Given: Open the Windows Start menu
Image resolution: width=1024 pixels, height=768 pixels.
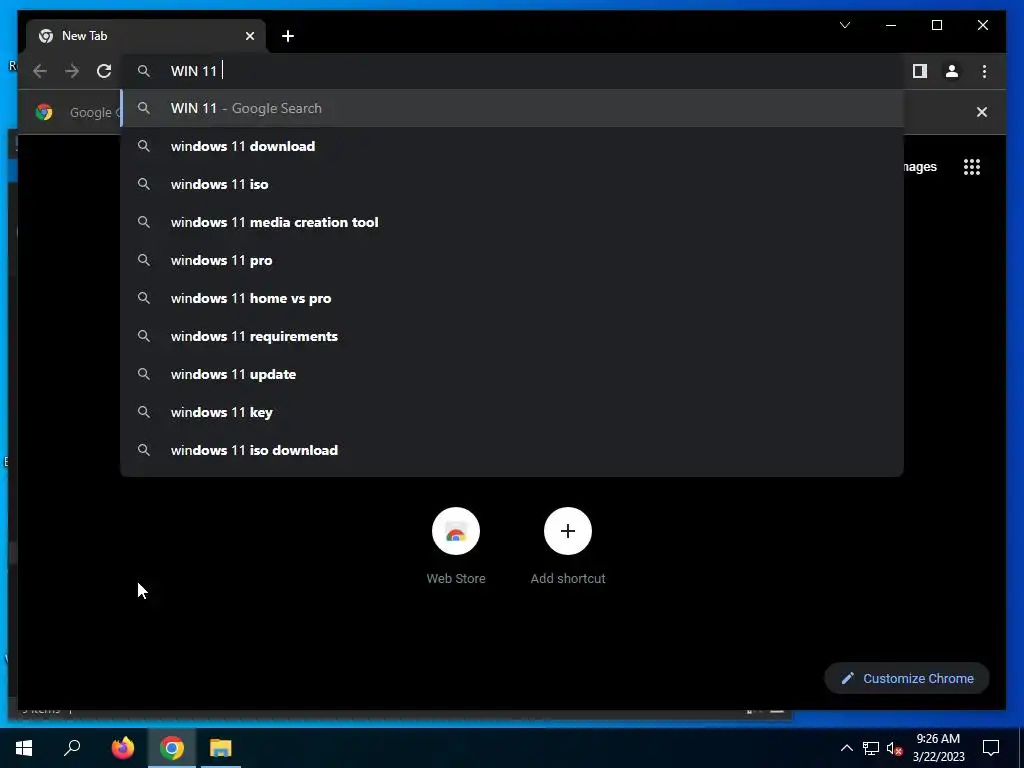Looking at the screenshot, I should (24, 748).
